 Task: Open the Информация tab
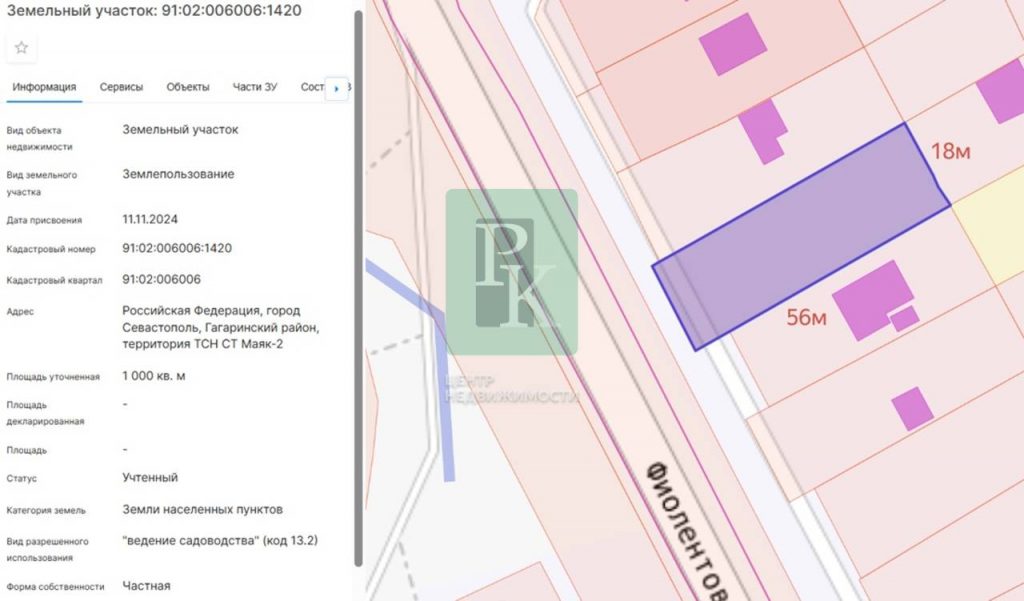tap(44, 87)
